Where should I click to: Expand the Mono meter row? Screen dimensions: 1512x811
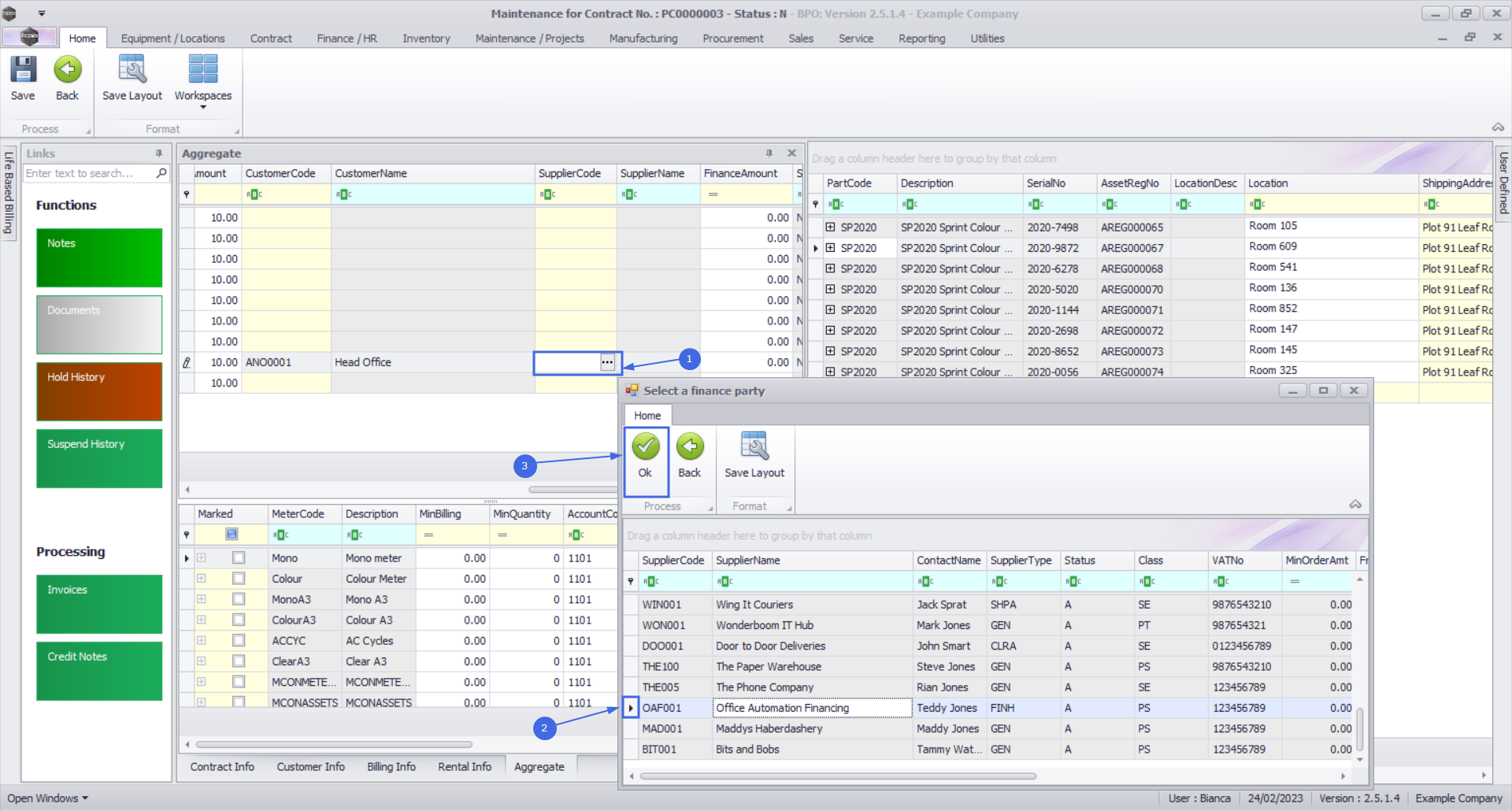click(x=202, y=557)
